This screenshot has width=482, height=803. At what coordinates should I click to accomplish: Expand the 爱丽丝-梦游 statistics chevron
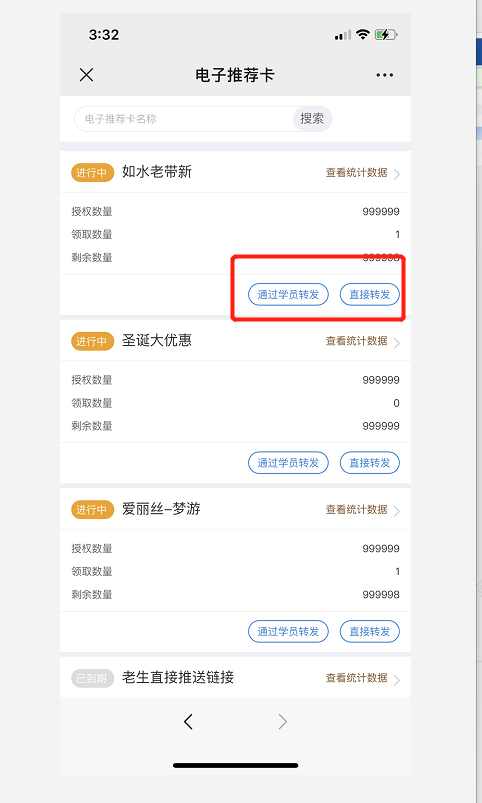(x=397, y=511)
